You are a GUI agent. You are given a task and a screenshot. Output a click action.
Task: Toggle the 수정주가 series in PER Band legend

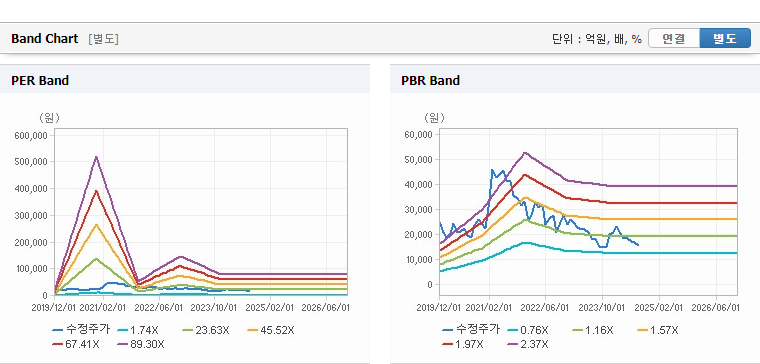click(81, 330)
